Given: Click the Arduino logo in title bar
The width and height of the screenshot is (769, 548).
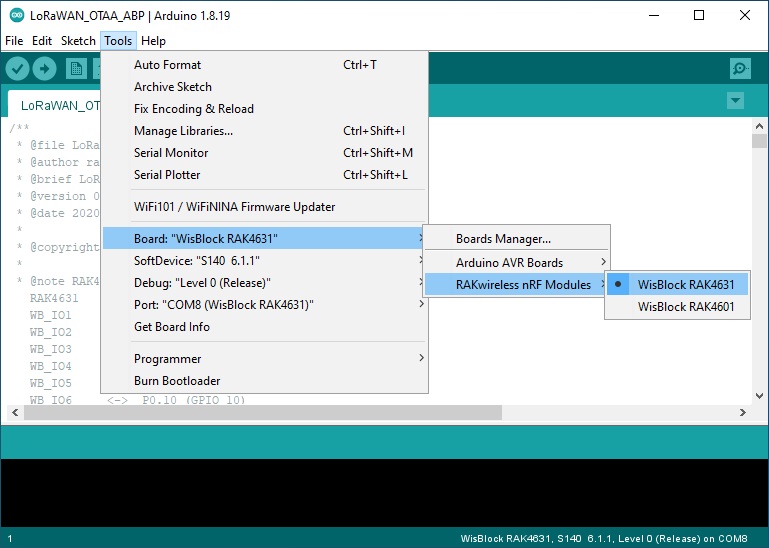Looking at the screenshot, I should [x=17, y=15].
